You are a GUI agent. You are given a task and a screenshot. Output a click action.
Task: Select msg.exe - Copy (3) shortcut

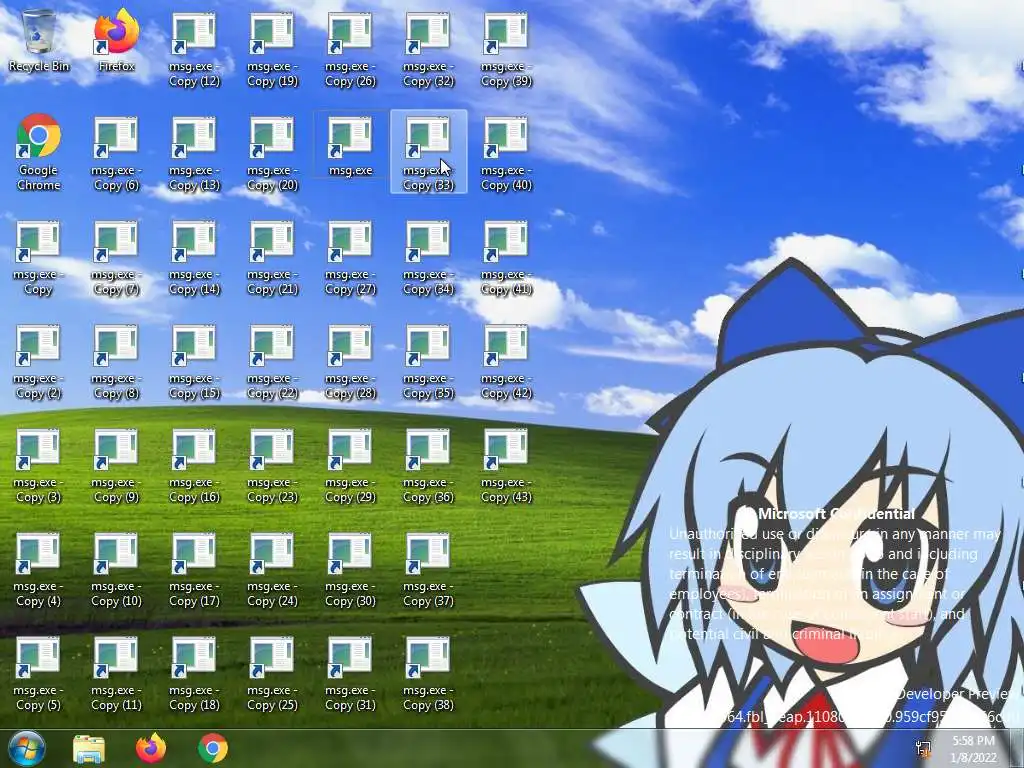[x=39, y=465]
